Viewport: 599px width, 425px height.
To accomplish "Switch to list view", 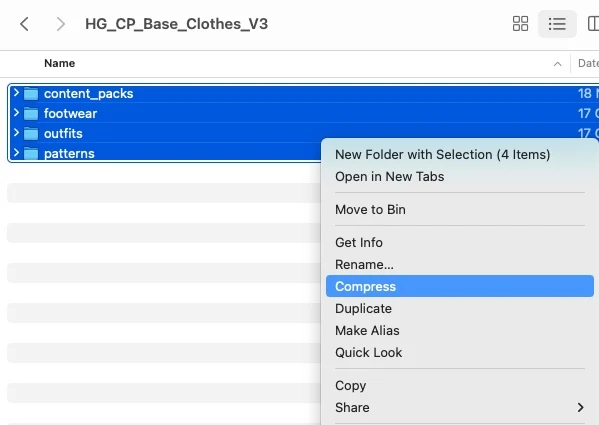I will point(557,24).
